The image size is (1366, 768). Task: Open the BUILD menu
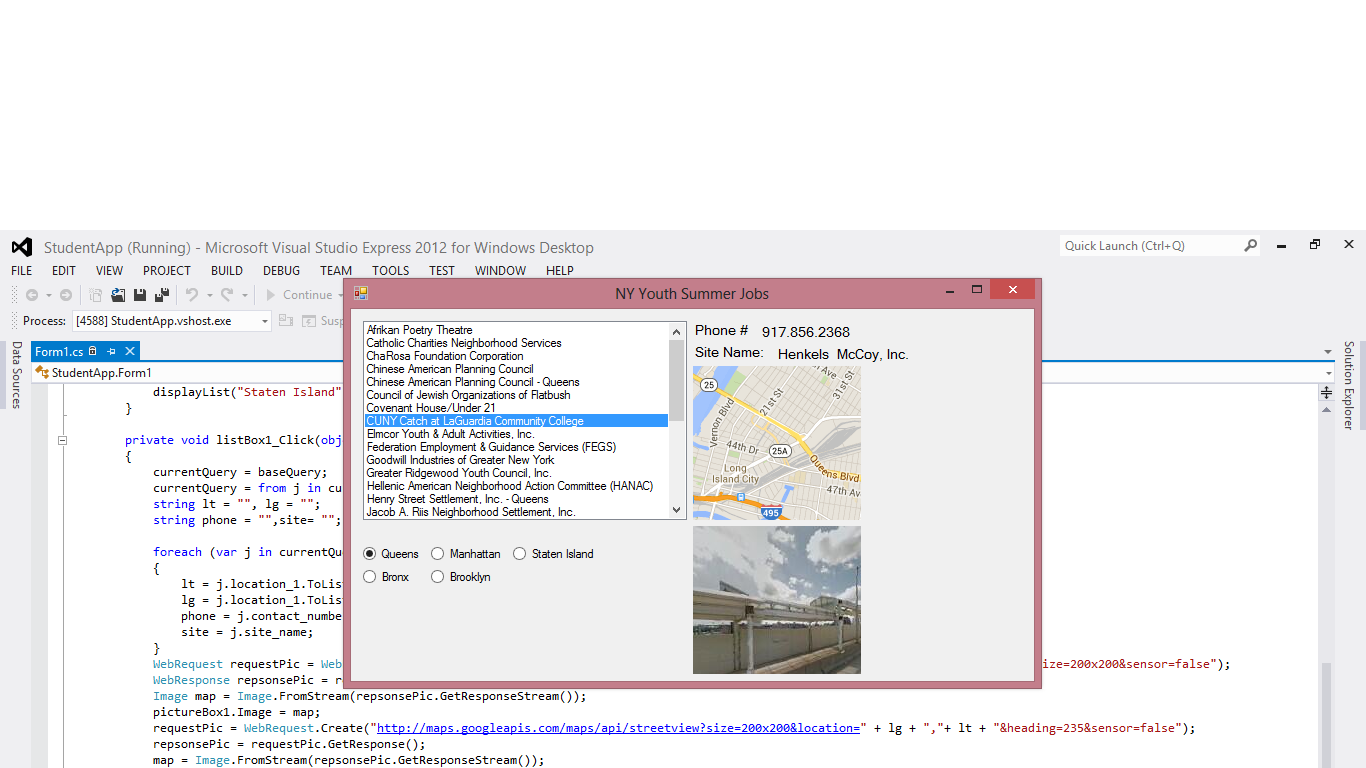227,271
